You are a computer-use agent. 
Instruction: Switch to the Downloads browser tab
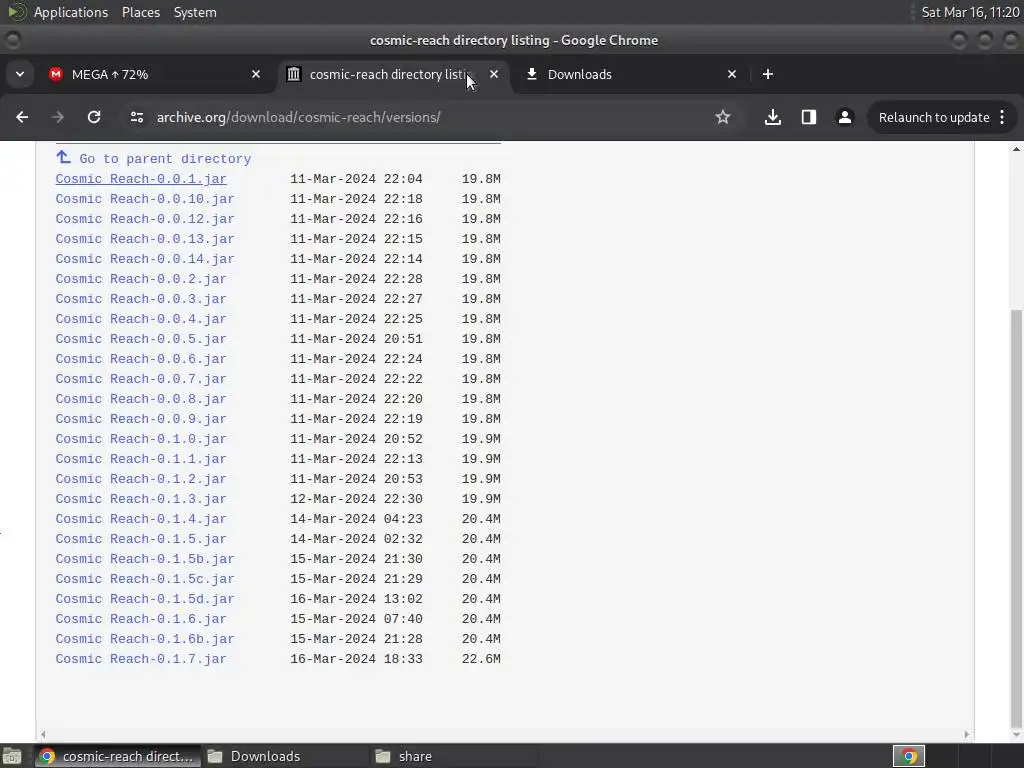[x=632, y=74]
